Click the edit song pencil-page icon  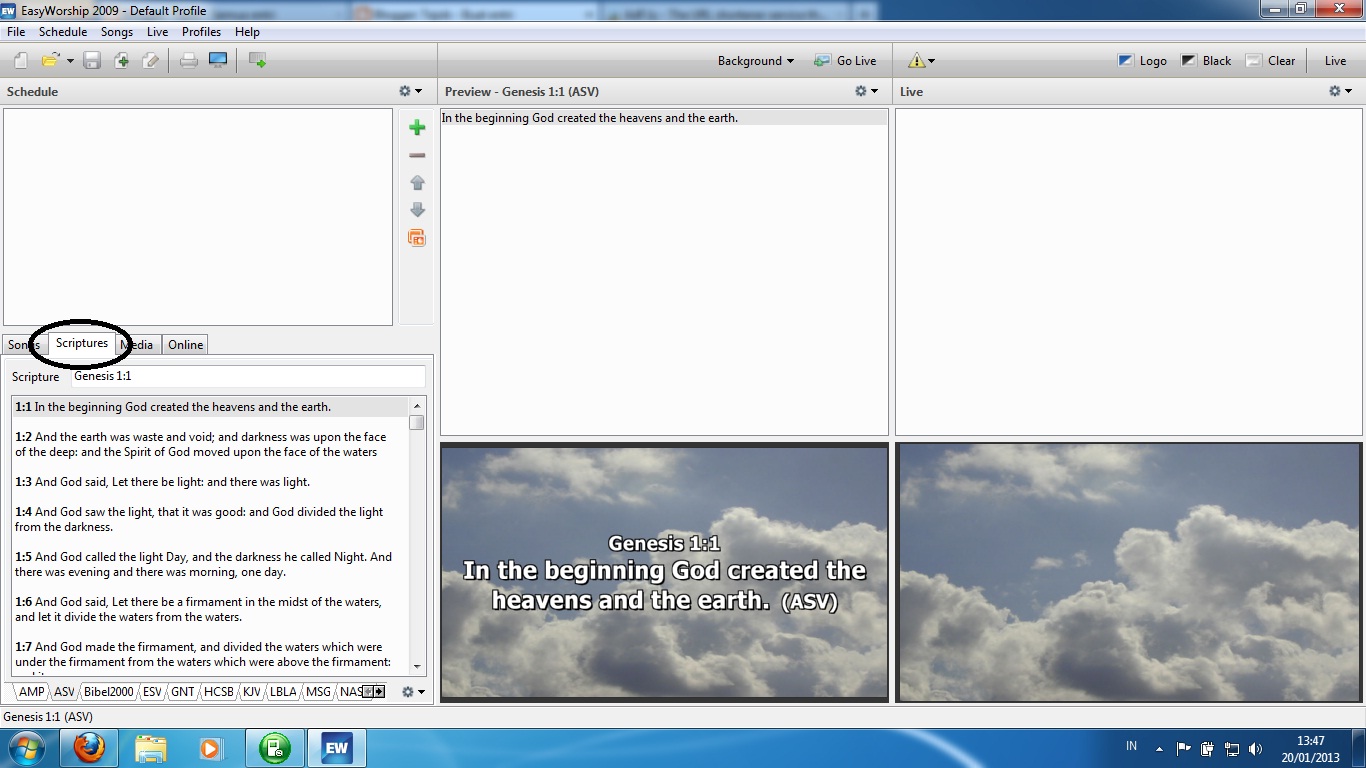click(150, 61)
